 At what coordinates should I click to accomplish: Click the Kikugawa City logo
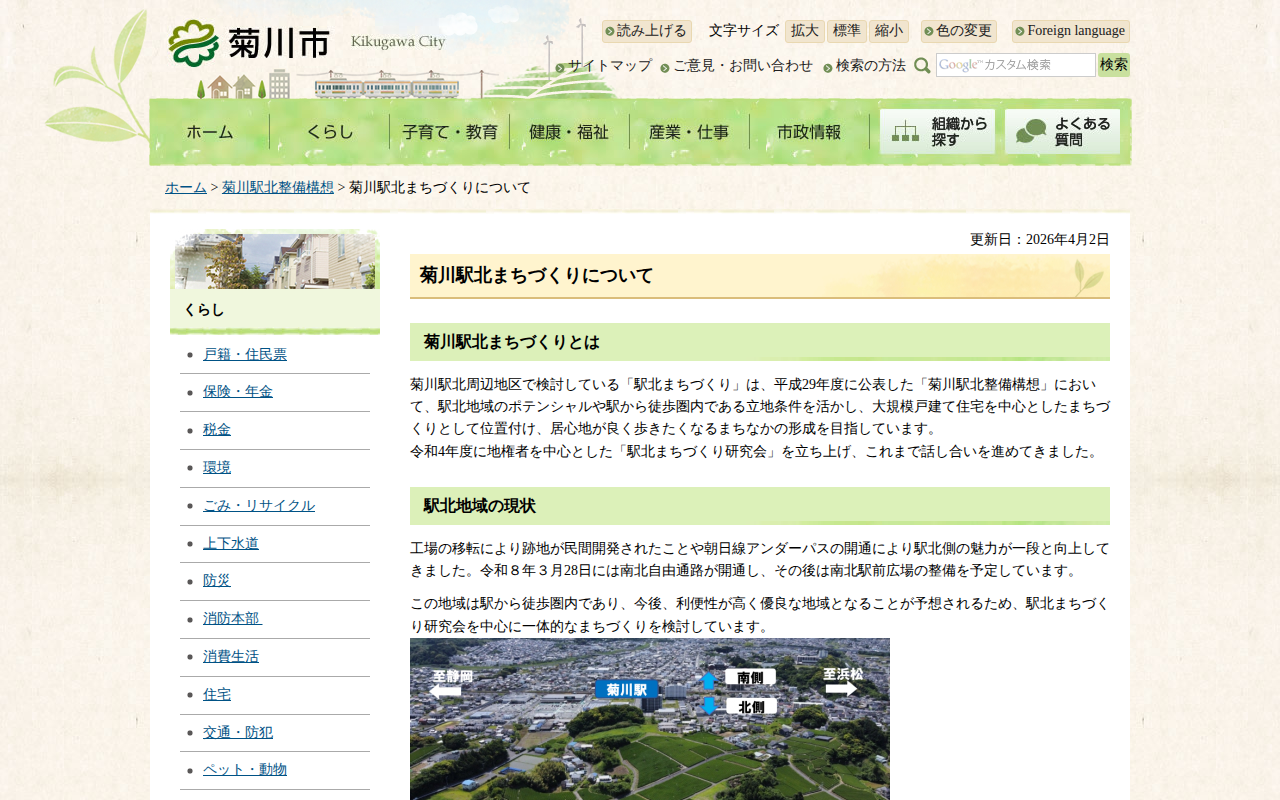click(x=307, y=43)
